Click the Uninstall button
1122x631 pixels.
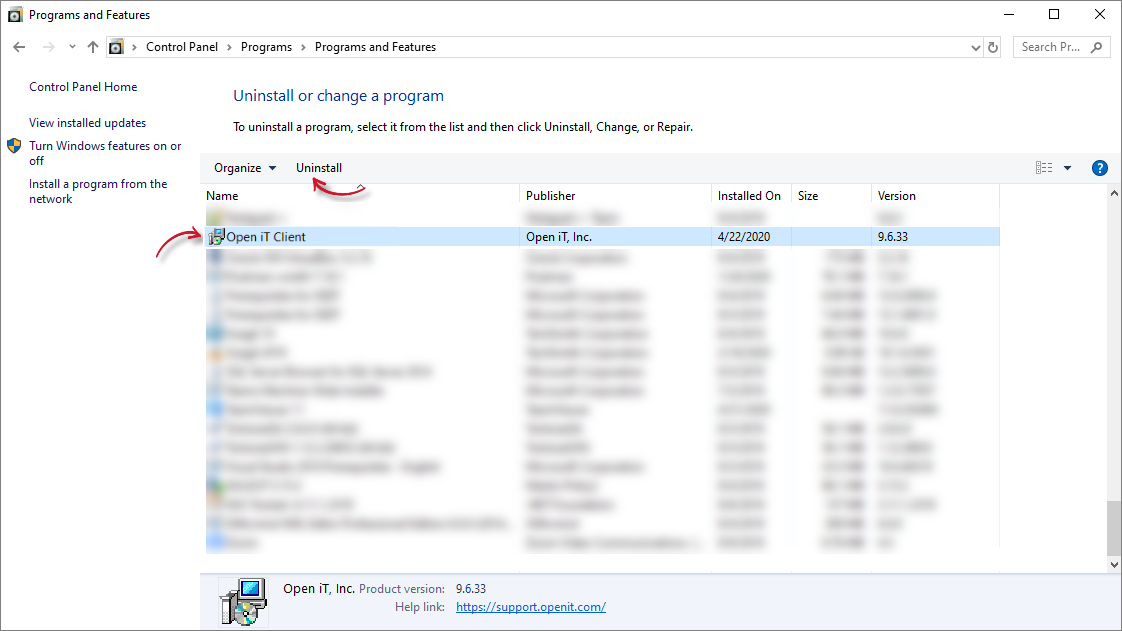point(319,167)
